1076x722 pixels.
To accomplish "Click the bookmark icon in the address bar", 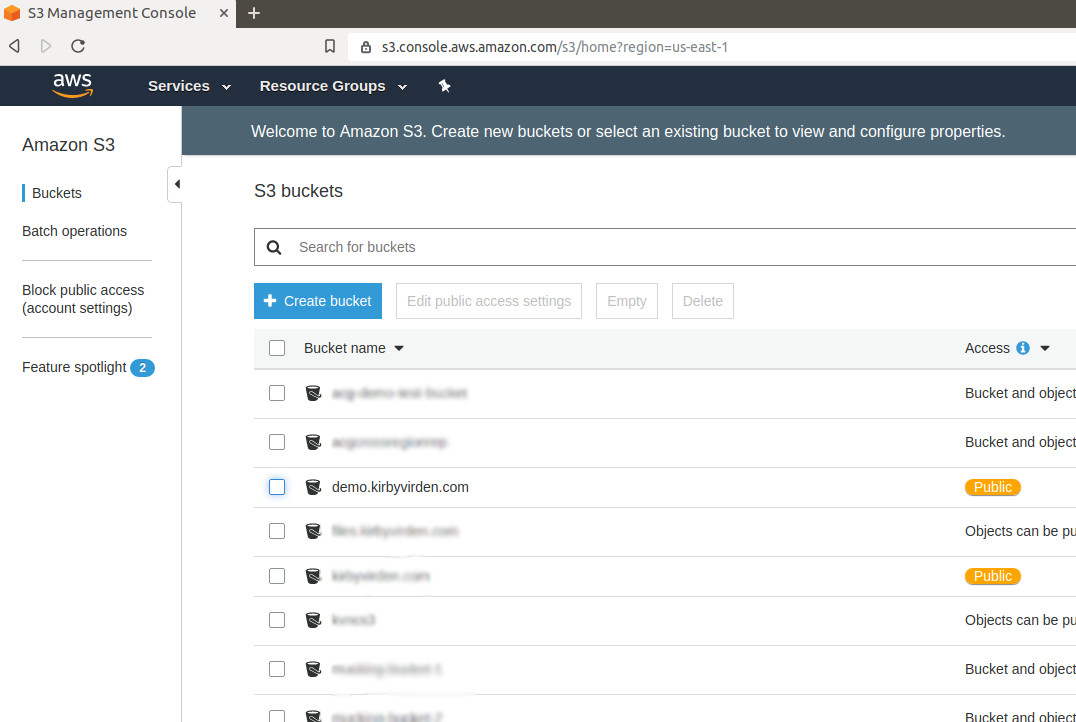I will [x=330, y=46].
